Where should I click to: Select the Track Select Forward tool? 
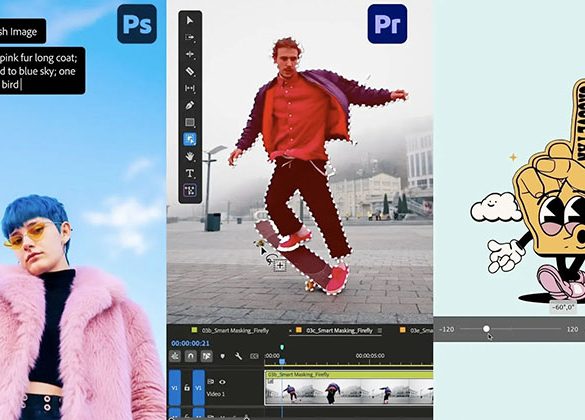pos(190,37)
